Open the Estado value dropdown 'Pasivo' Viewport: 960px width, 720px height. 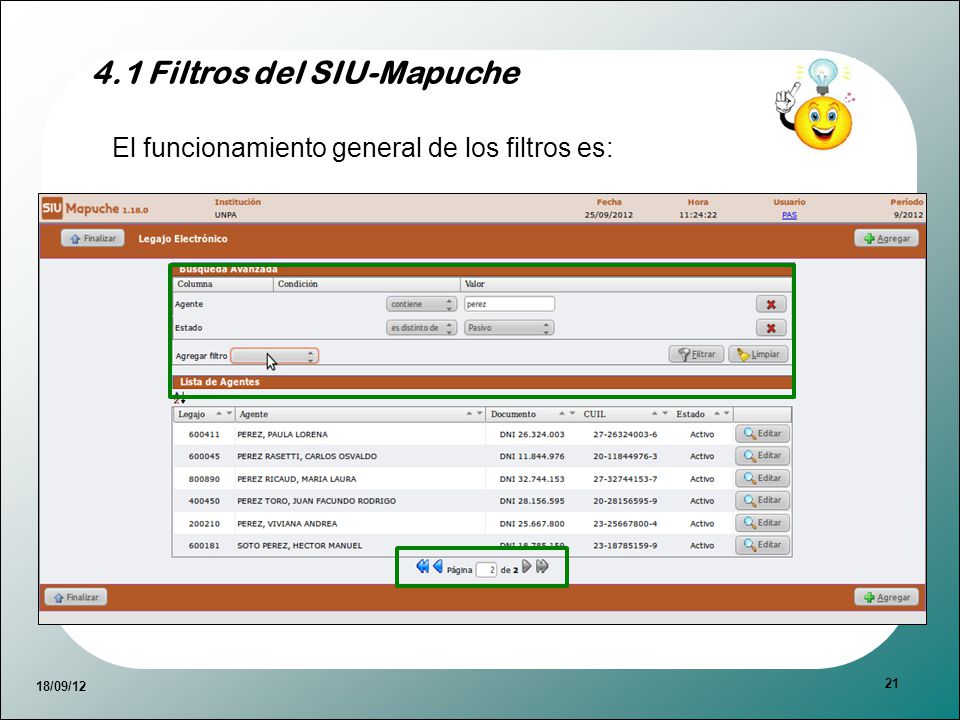click(509, 328)
